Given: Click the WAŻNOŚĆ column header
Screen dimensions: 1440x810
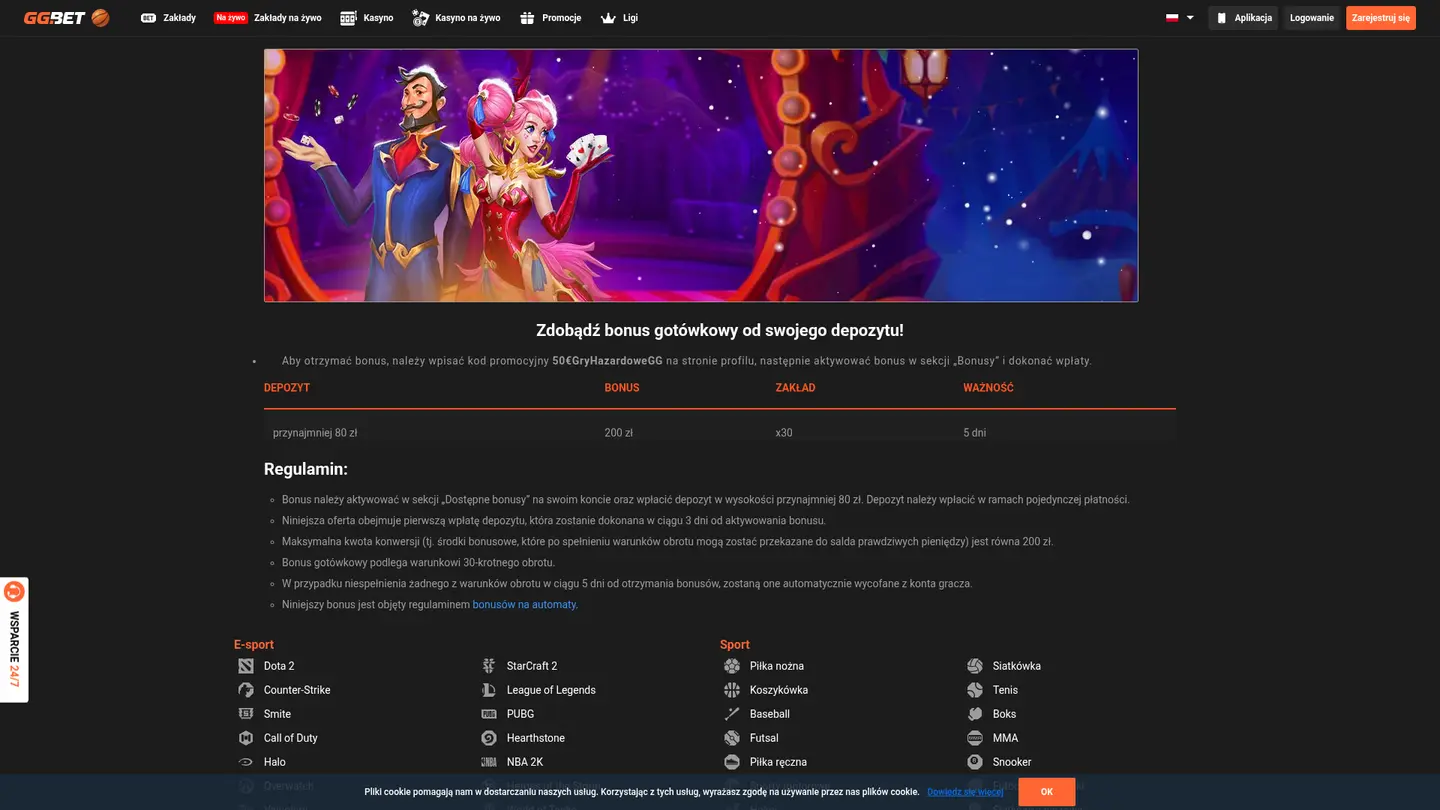Looking at the screenshot, I should coord(988,388).
